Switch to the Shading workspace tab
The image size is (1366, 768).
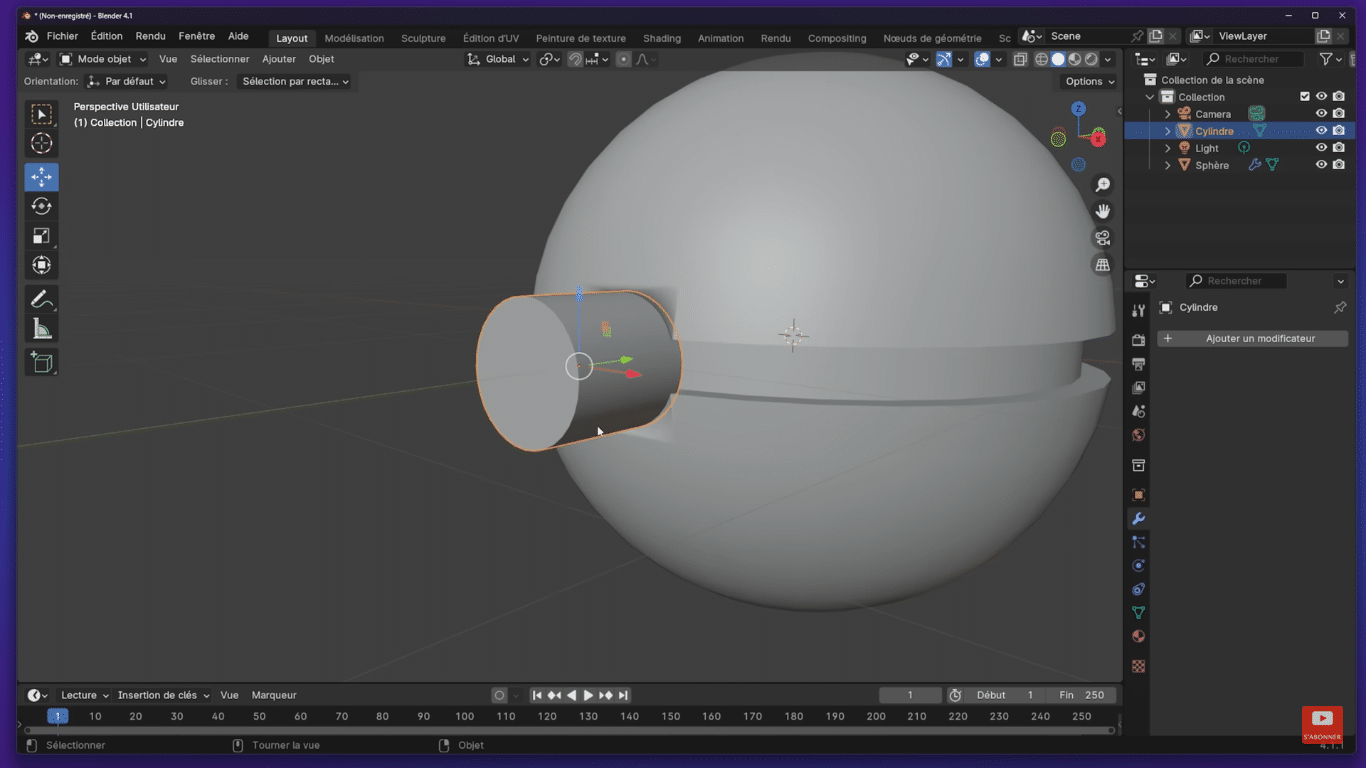(x=661, y=38)
